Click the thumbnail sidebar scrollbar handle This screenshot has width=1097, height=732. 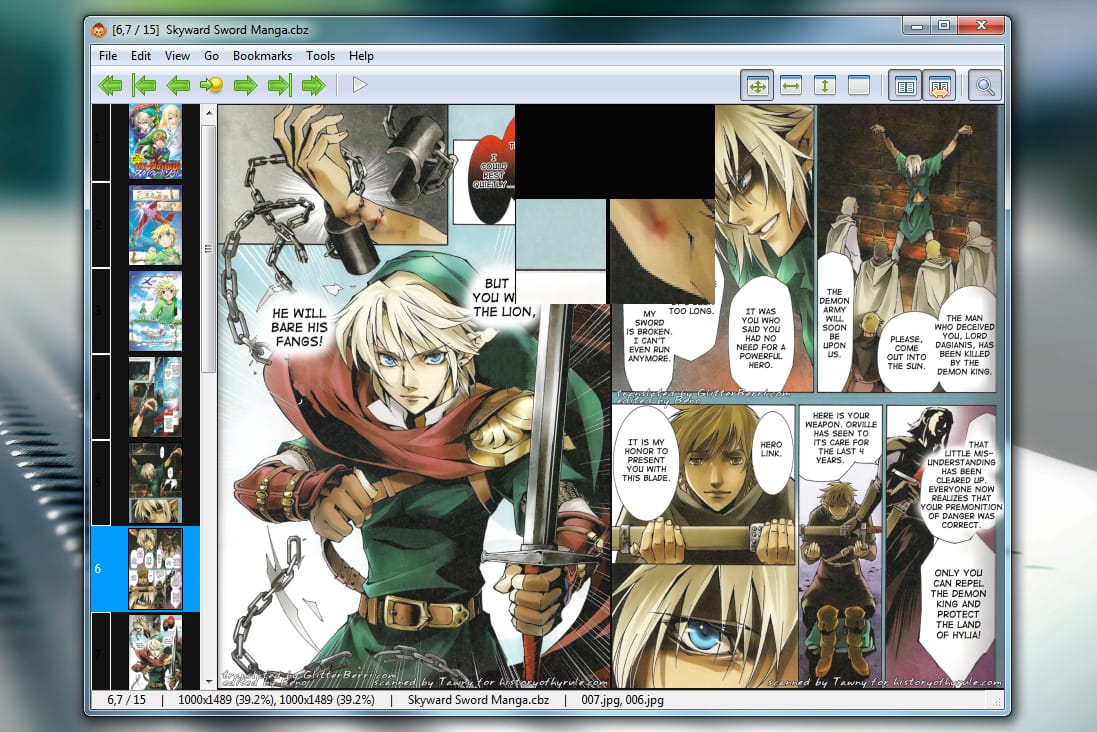208,248
